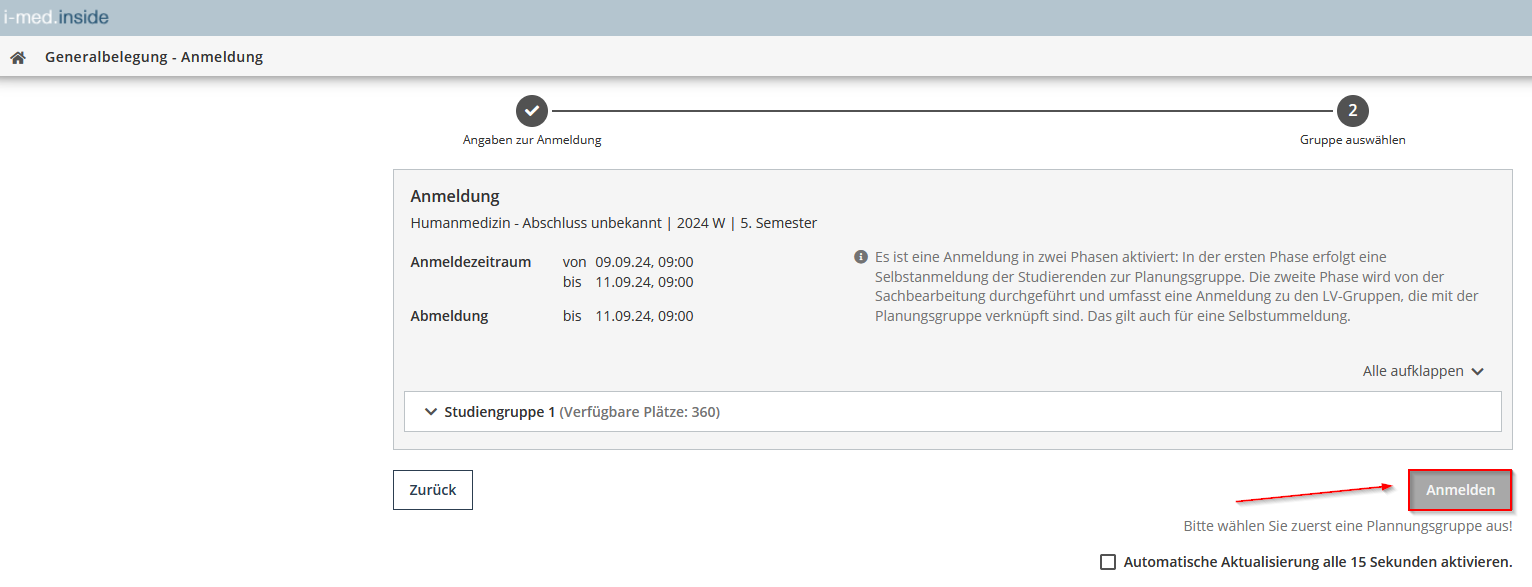Click the chevron next to Alle aufklappen
The height and width of the screenshot is (587, 1532).
1478,371
